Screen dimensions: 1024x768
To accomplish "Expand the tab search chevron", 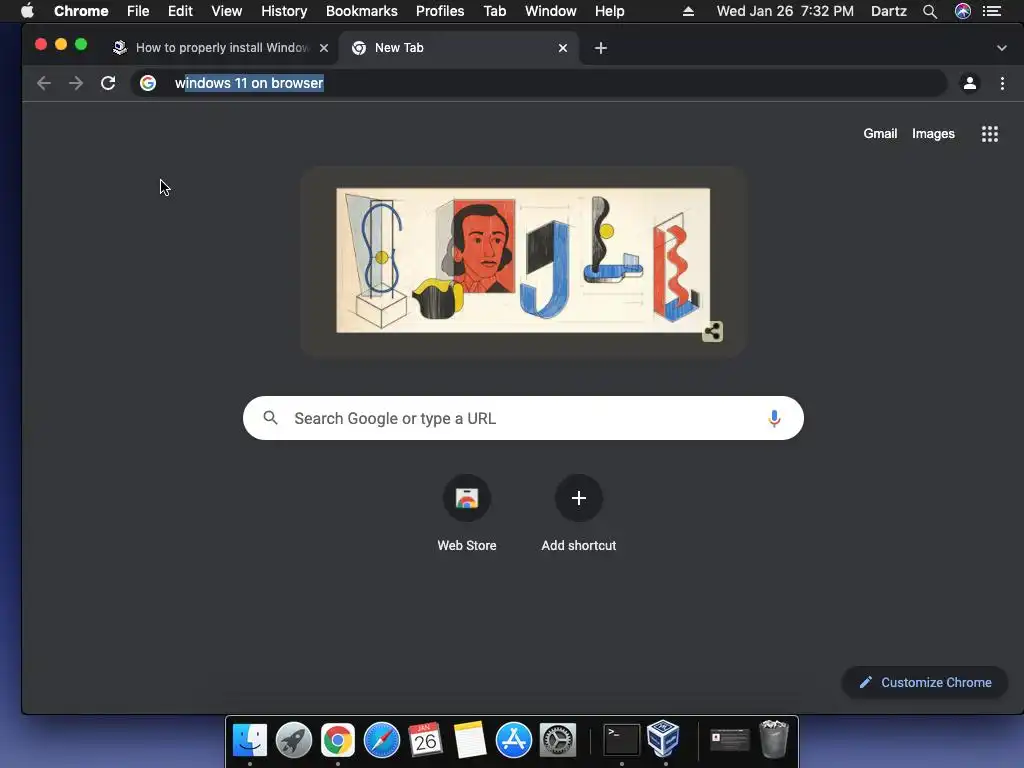I will (x=1002, y=48).
